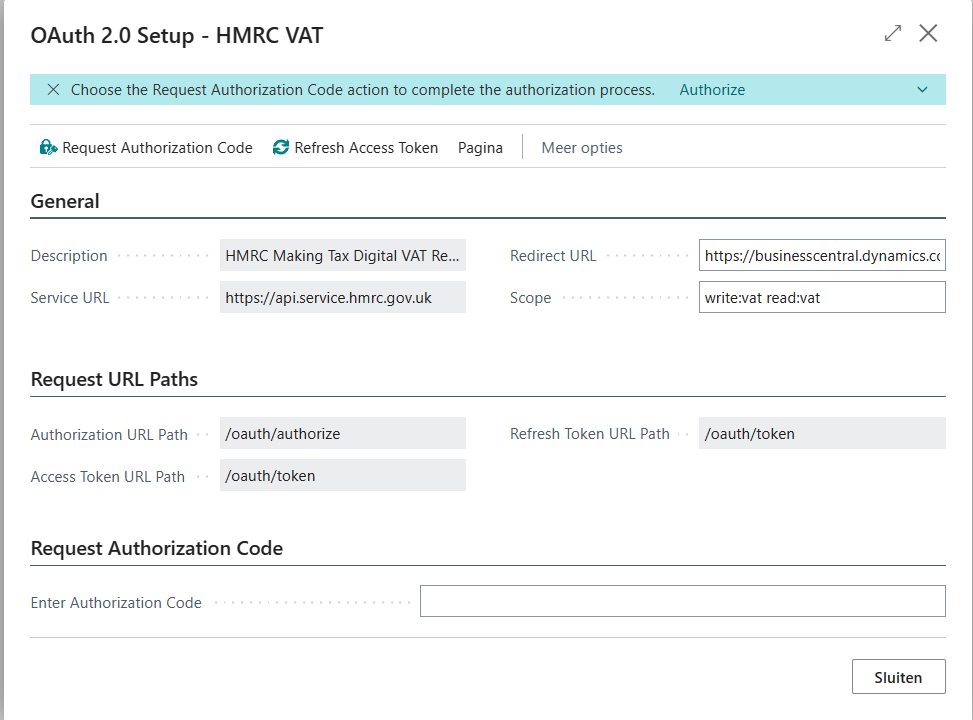
Task: Open Meer opties menu
Action: pyautogui.click(x=582, y=148)
